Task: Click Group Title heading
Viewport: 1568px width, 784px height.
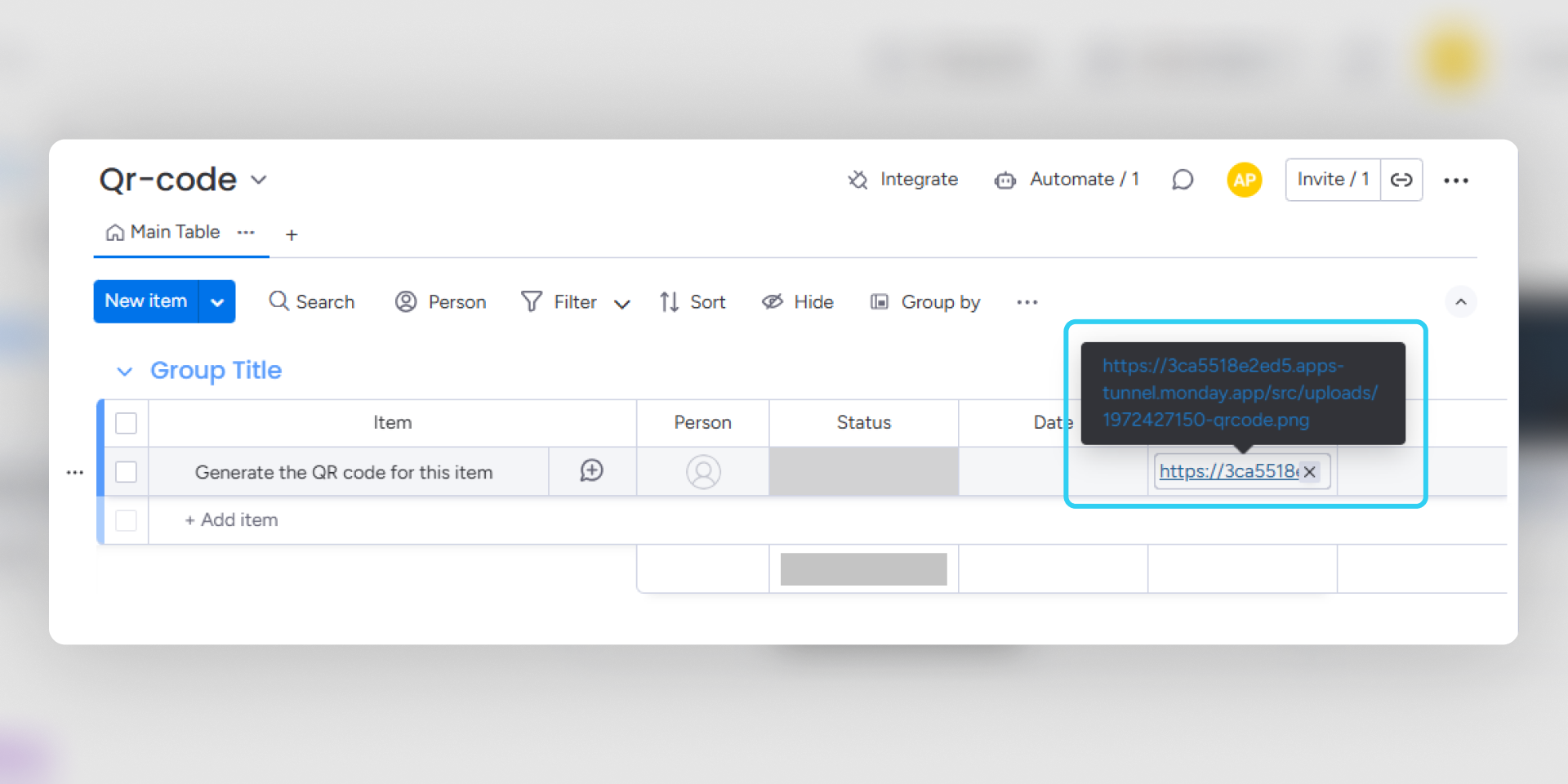Action: pyautogui.click(x=216, y=371)
